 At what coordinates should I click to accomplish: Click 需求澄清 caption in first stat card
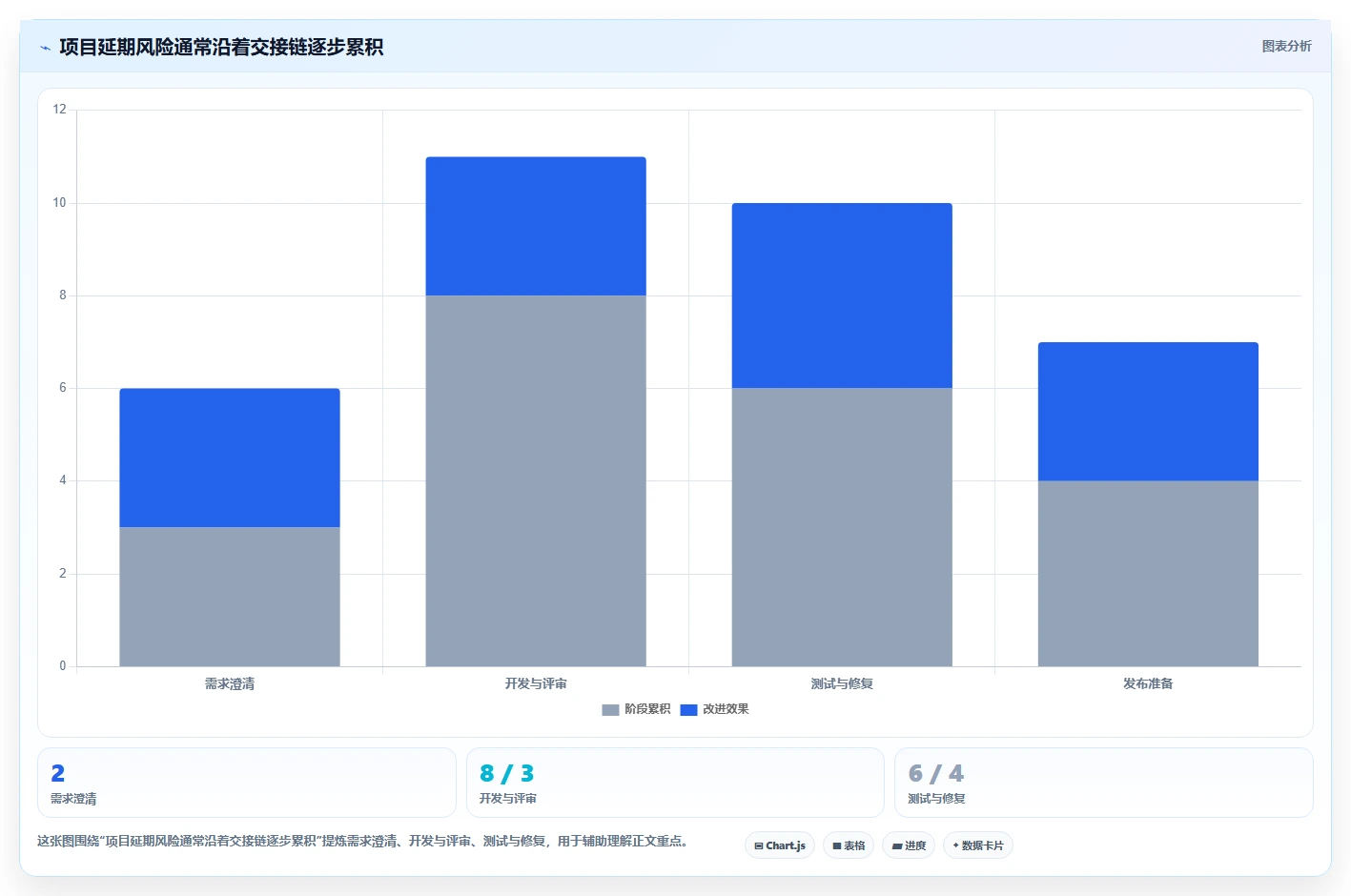(73, 799)
